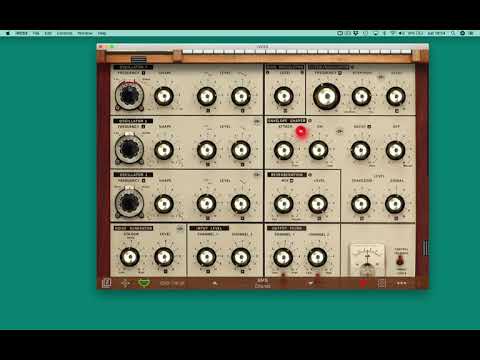This screenshot has width=480, height=360.
Task: Toggle the square under Input Level Channel 1
Action: (208, 271)
